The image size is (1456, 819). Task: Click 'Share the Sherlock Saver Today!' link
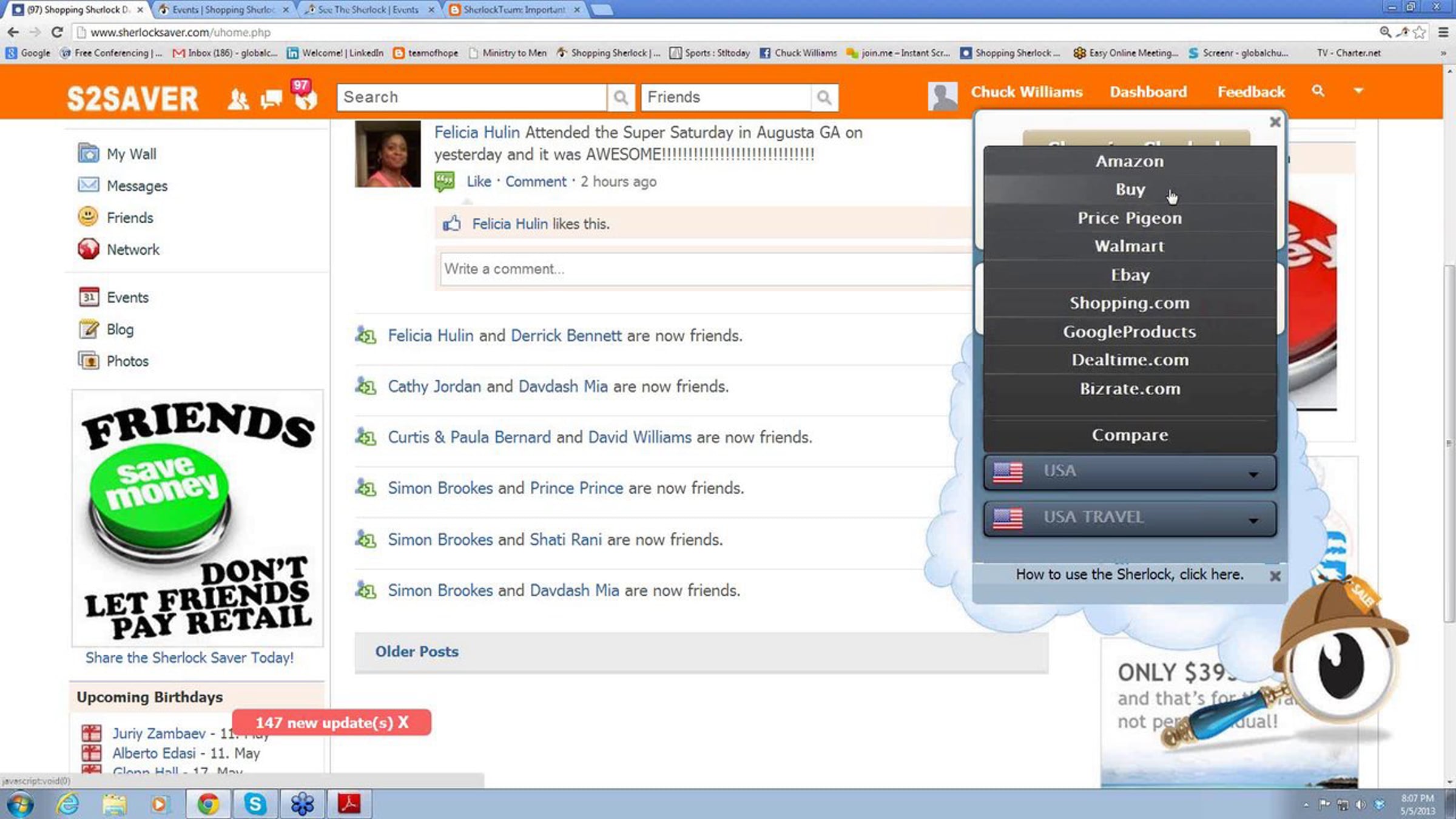(x=189, y=658)
